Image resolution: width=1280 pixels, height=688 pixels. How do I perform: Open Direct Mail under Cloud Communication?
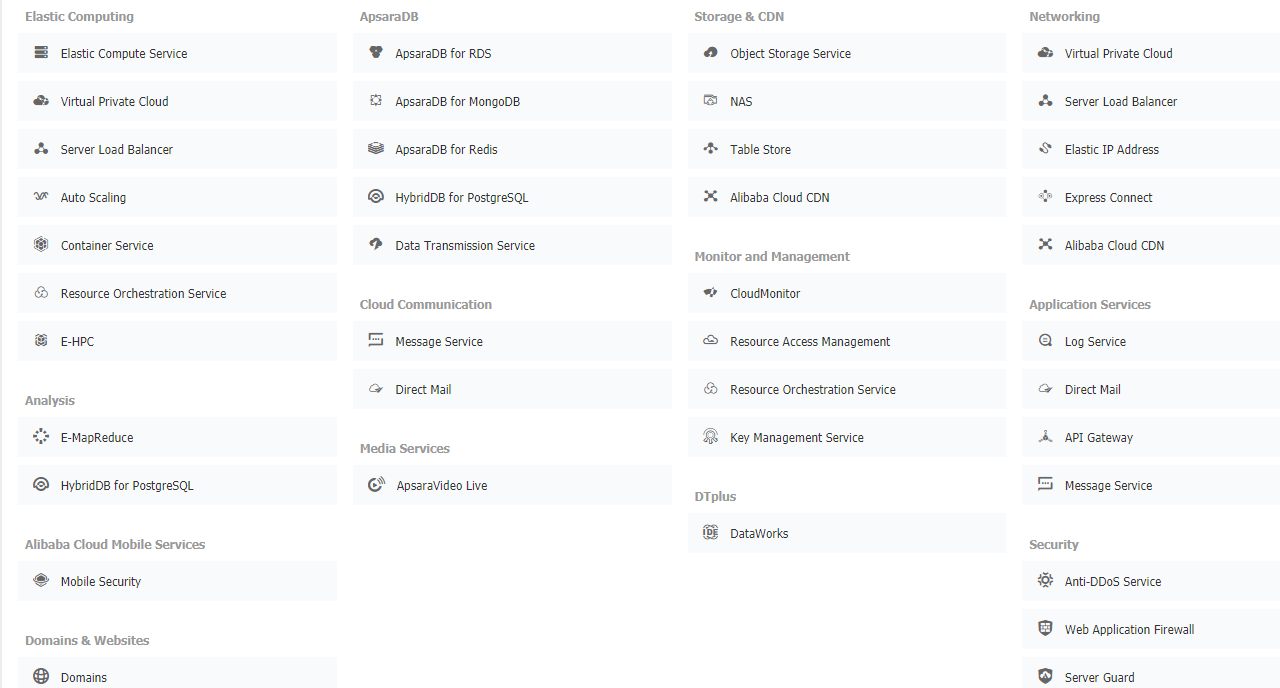coord(512,389)
